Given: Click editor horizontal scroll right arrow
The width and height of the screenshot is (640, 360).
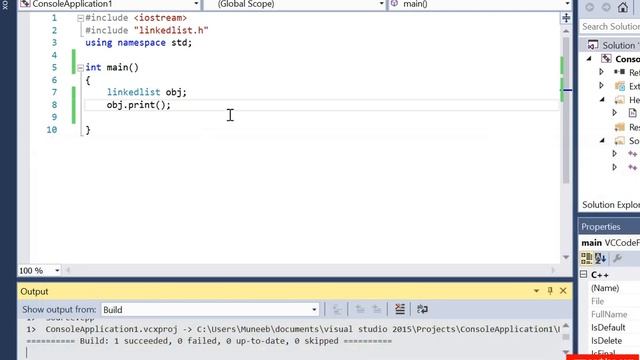Looking at the screenshot, I should click(x=553, y=270).
